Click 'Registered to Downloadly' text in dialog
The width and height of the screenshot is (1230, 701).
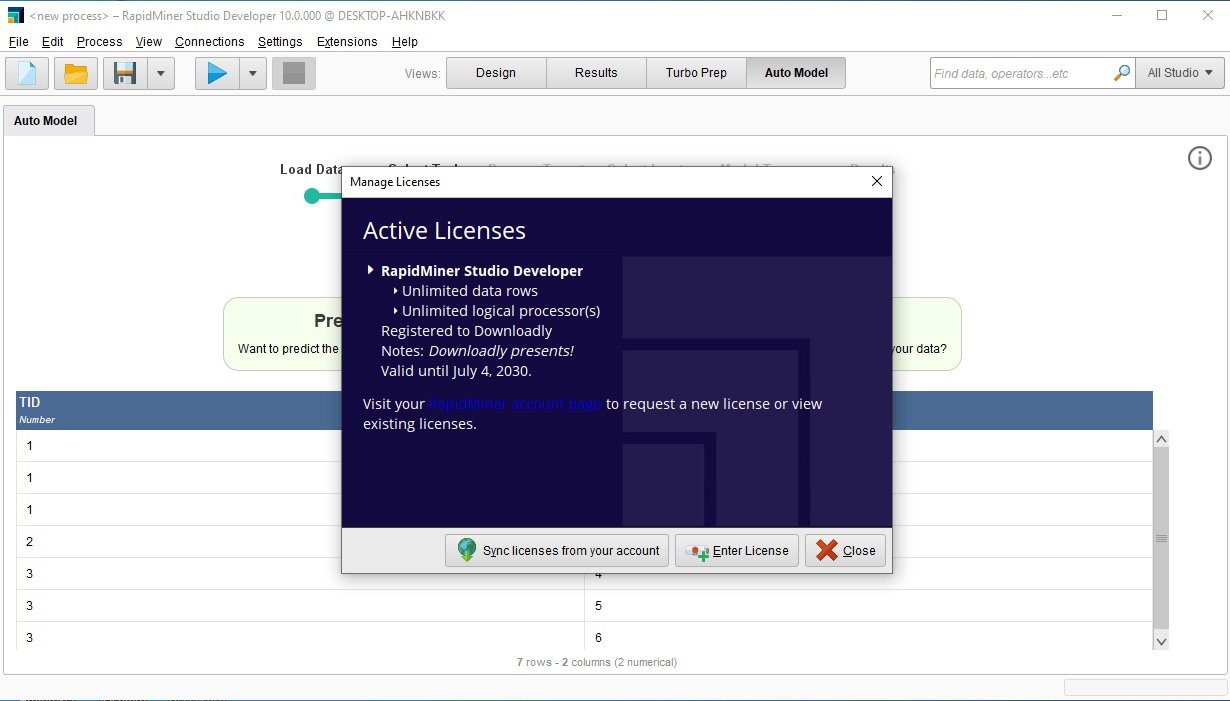466,331
